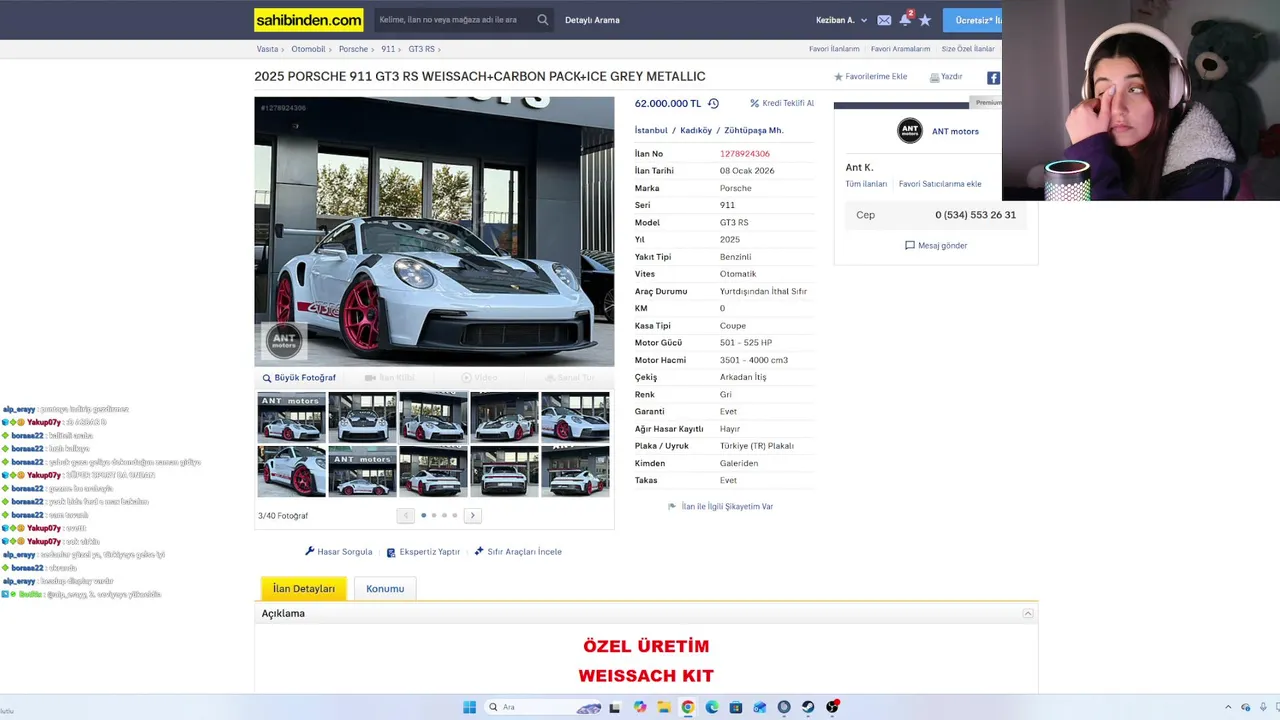Click the price history clock icon
The image size is (1280, 720).
[713, 104]
